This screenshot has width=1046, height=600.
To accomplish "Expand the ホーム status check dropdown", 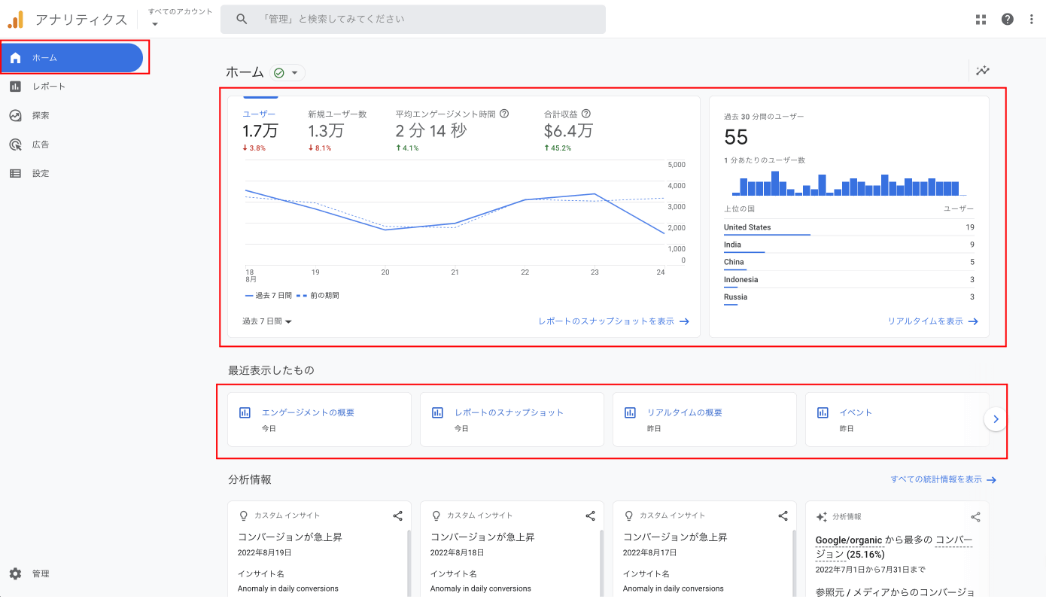I will coord(288,73).
